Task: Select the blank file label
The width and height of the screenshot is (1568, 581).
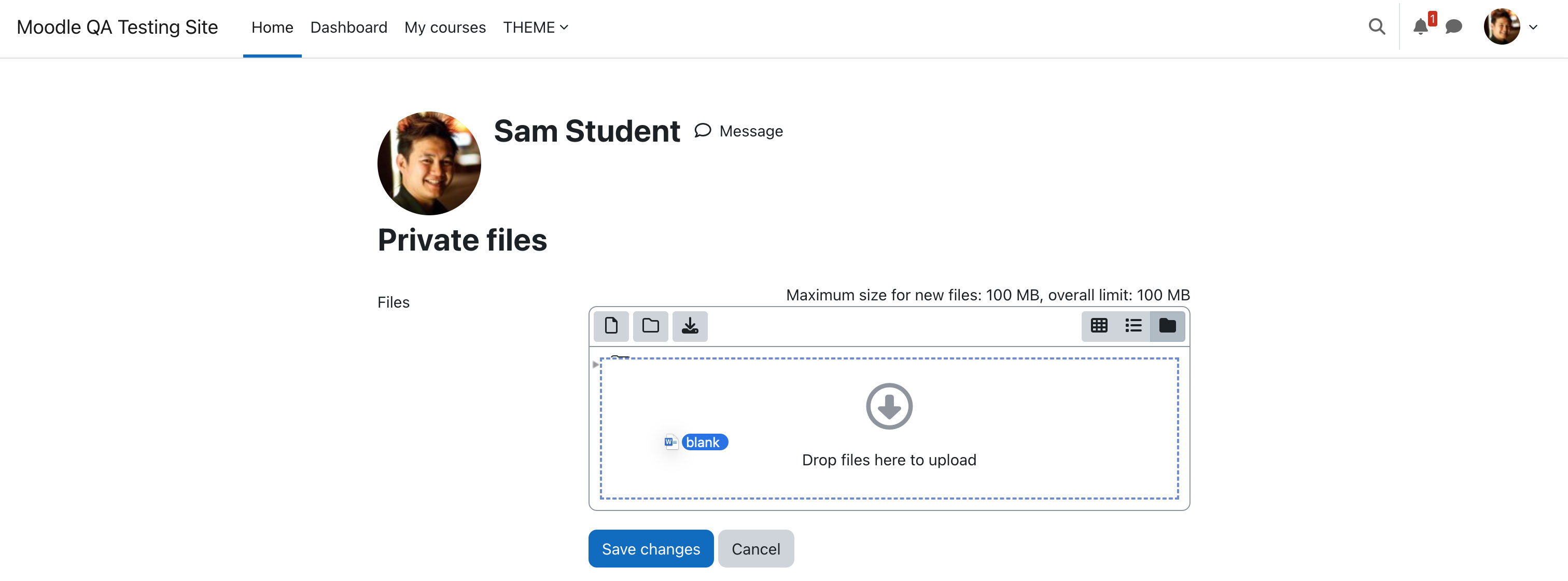Action: tap(704, 441)
